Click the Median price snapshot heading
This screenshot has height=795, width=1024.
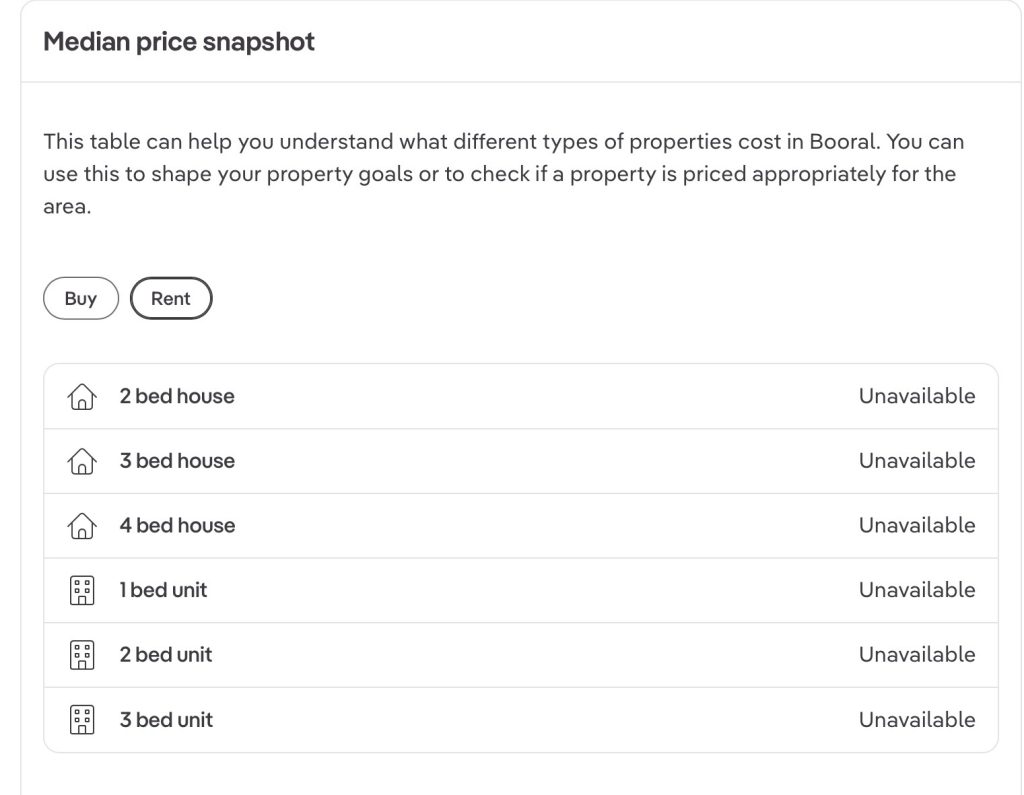pyautogui.click(x=179, y=42)
